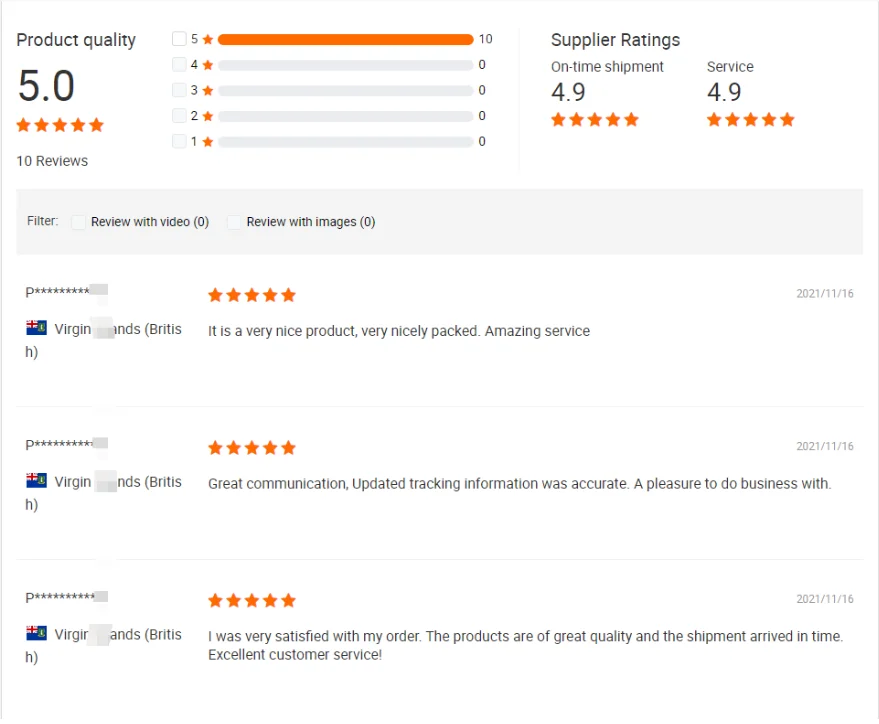Click the empty 4-star rating bar

coord(345,65)
